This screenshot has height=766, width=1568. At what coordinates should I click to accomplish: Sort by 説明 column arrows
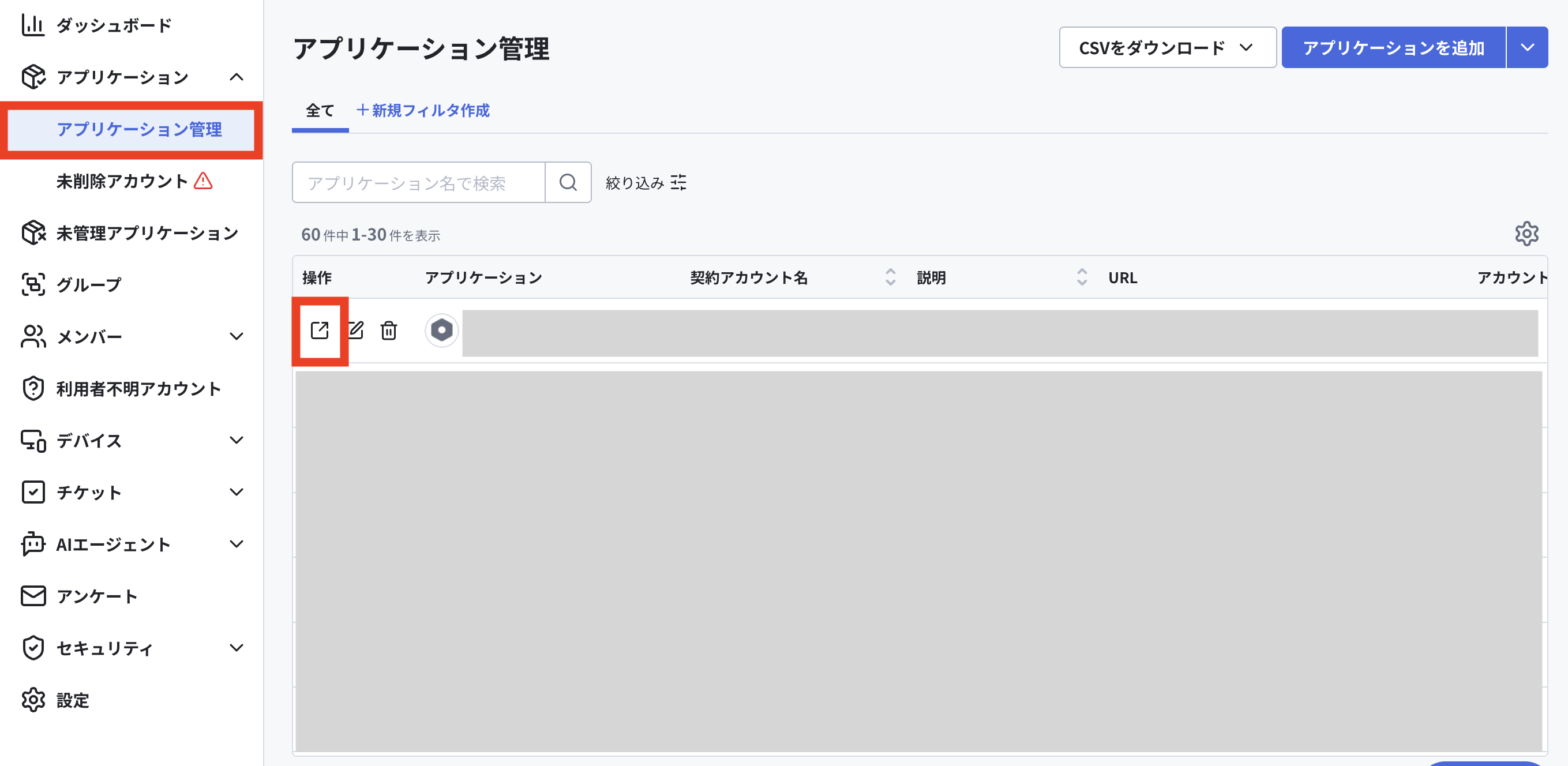(1082, 277)
